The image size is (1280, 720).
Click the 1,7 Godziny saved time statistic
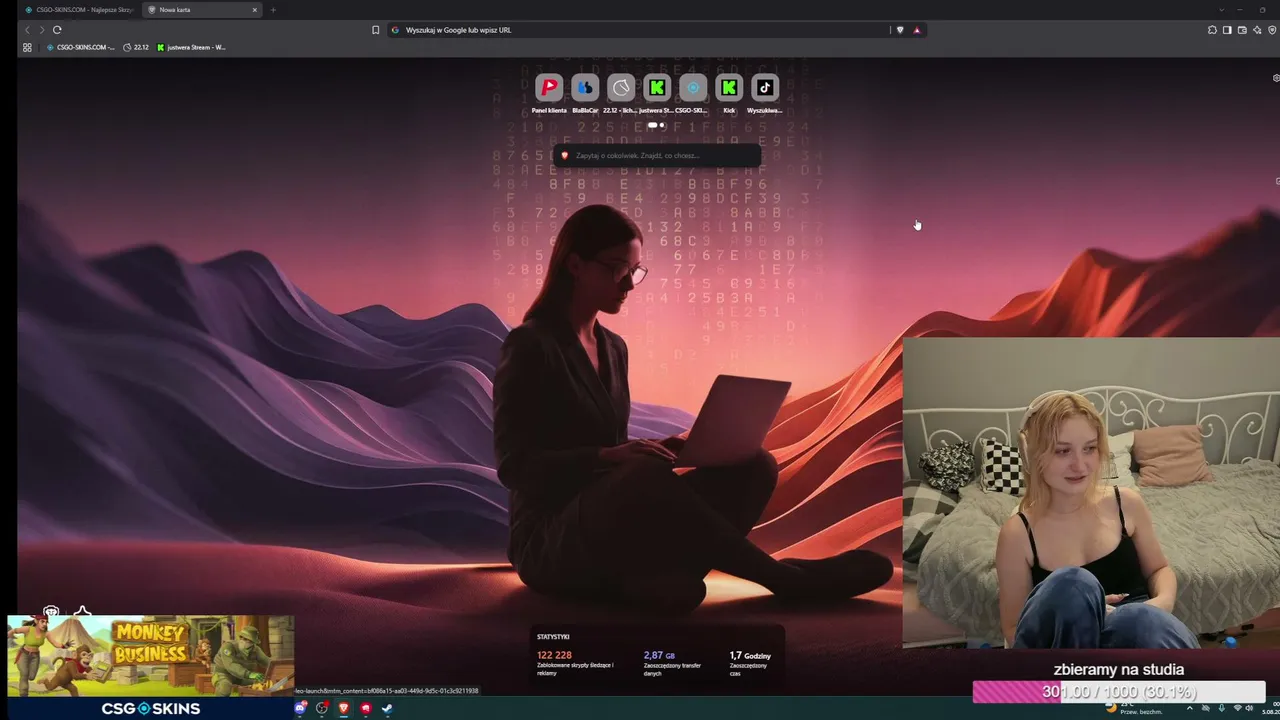tap(750, 661)
